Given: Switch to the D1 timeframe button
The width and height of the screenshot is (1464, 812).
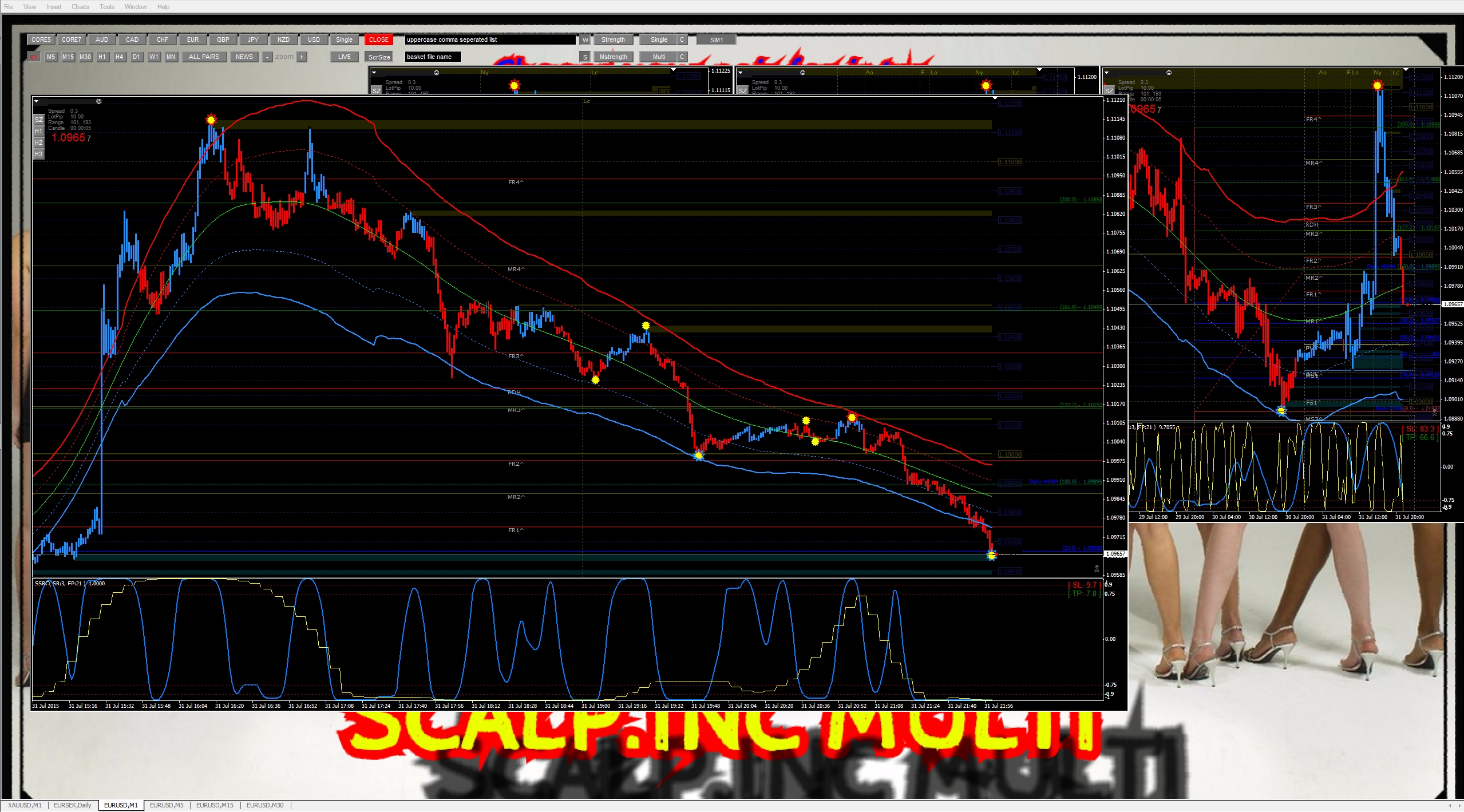Looking at the screenshot, I should click(136, 57).
